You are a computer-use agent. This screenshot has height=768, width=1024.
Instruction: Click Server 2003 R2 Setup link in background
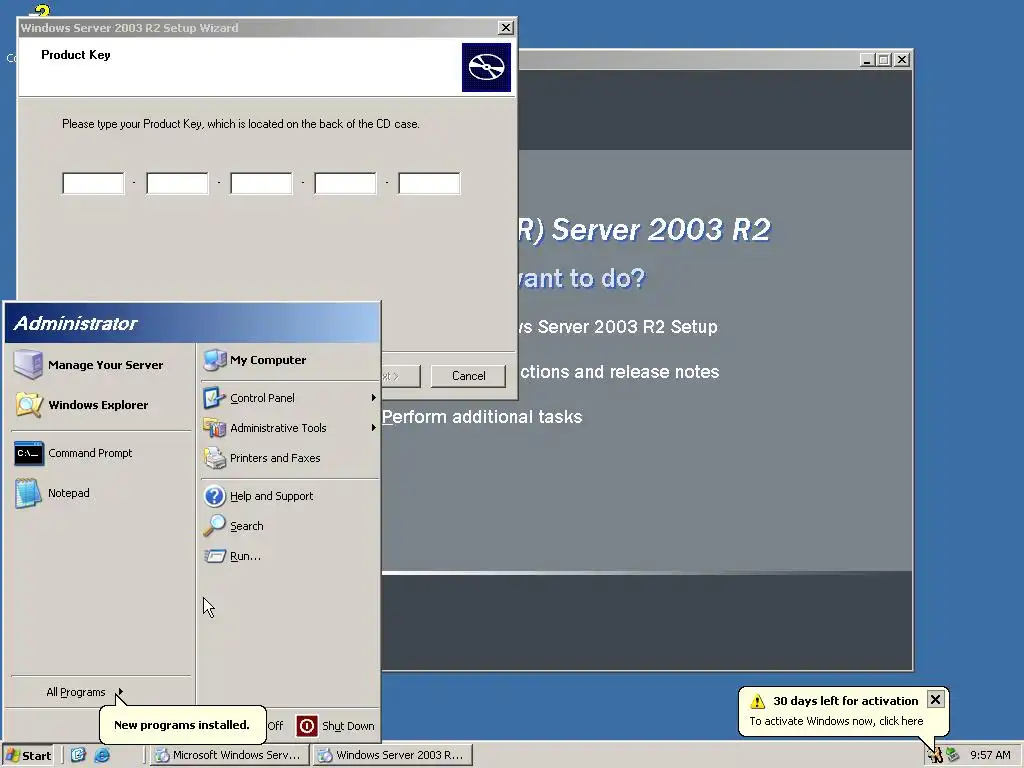pyautogui.click(x=618, y=327)
